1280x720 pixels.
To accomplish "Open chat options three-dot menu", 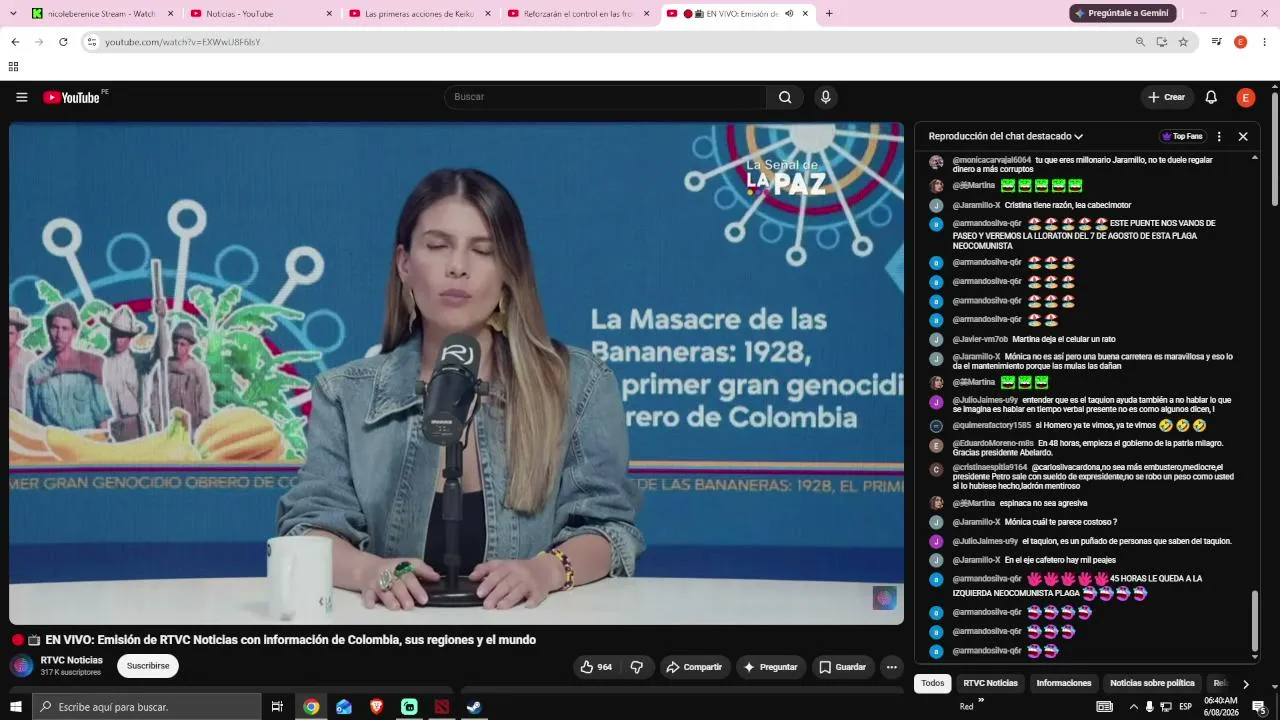I will pyautogui.click(x=1219, y=136).
